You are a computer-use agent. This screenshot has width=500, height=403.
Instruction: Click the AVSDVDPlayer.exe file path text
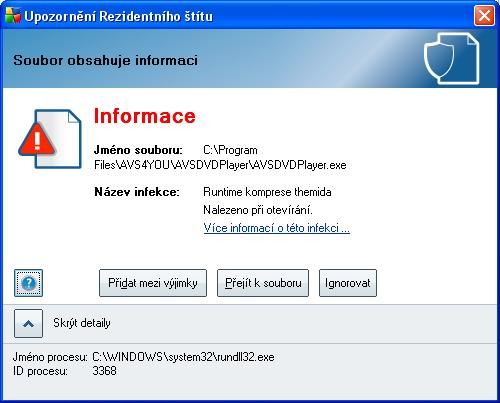coord(220,157)
